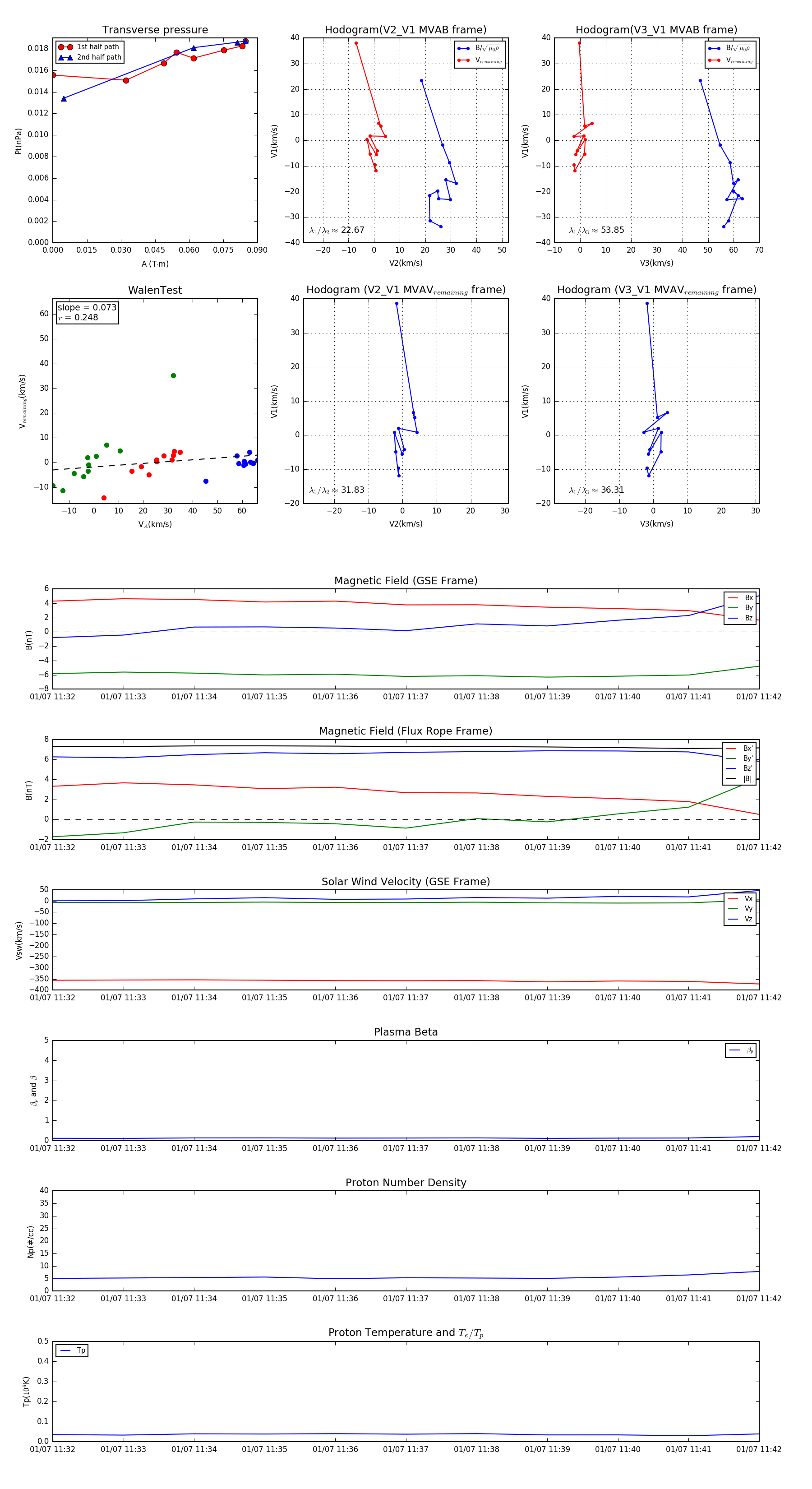This screenshot has width=812, height=1489.
Task: Click the 'Hodogram(V2_V1 MVAB frame)' title
Action: (406, 29)
